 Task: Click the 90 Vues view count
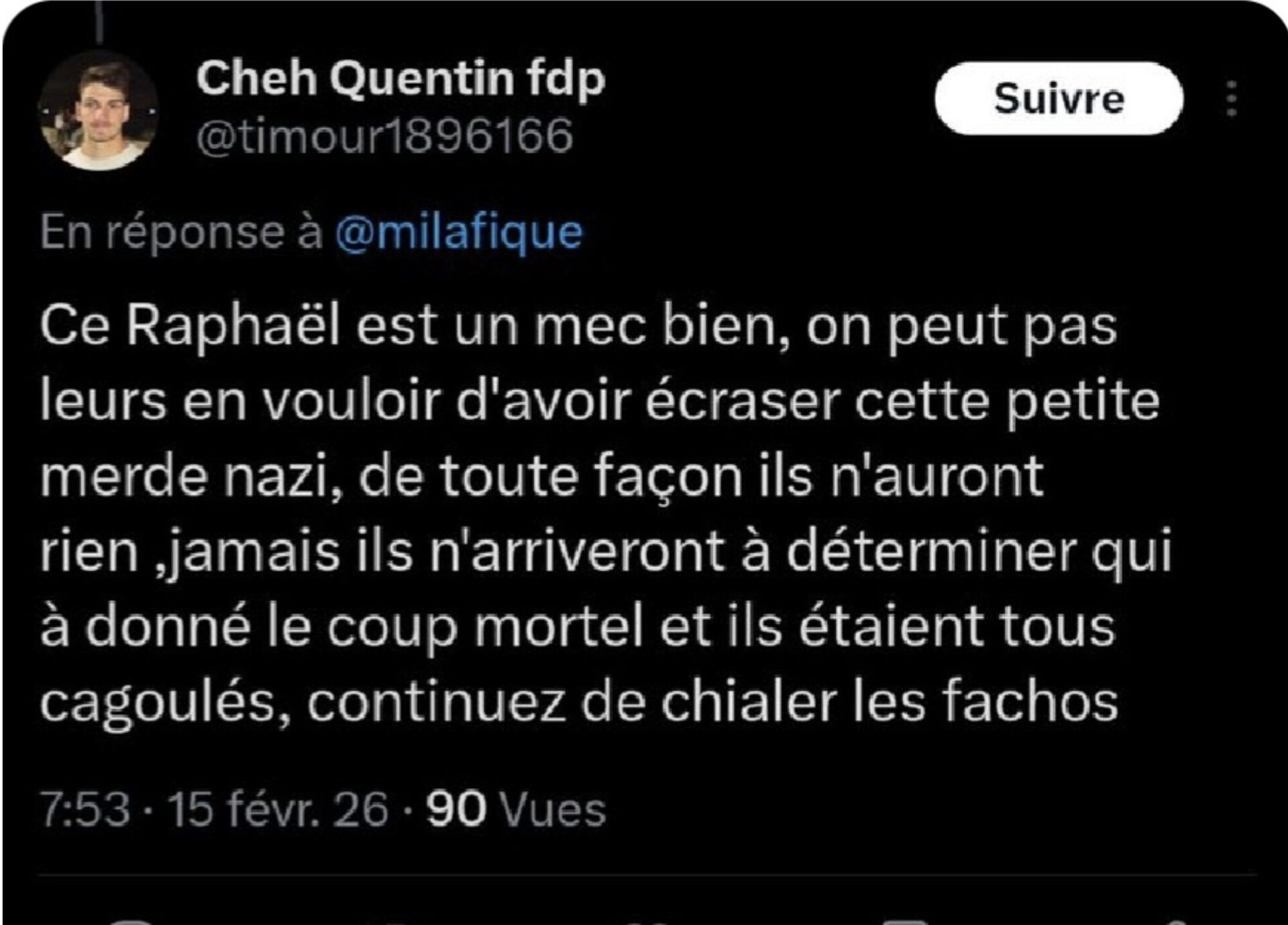click(x=516, y=809)
